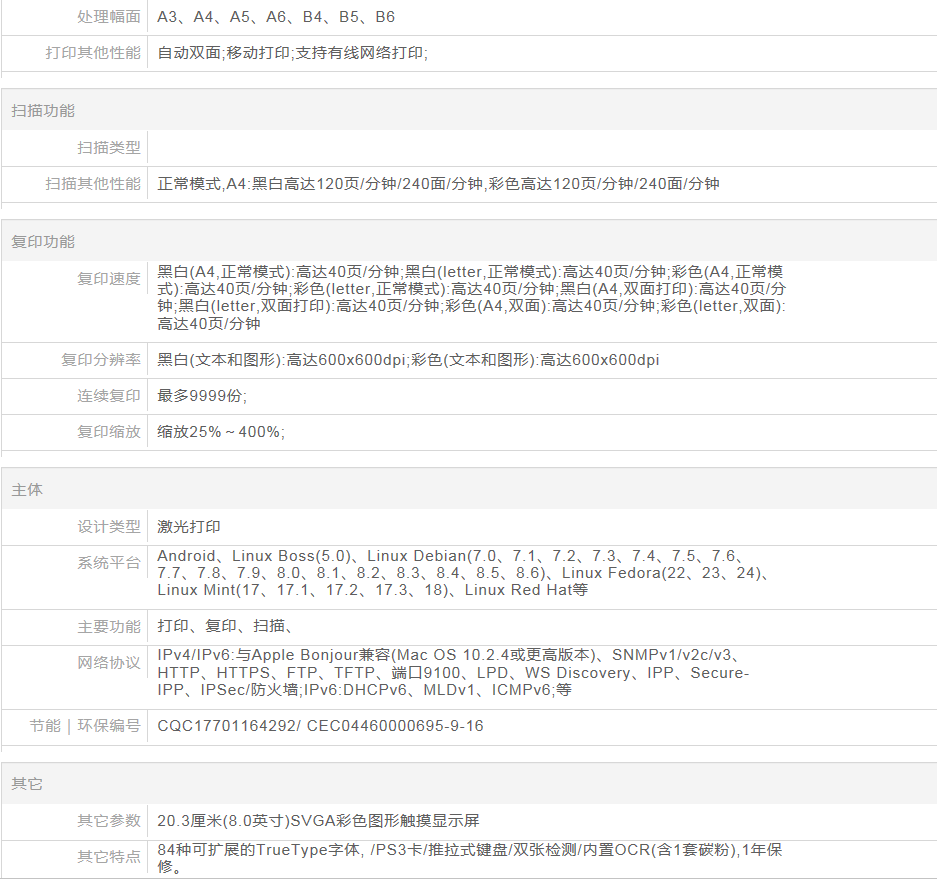The height and width of the screenshot is (881, 937).
Task: Click the 扫描功能 section header
Action: [x=43, y=111]
